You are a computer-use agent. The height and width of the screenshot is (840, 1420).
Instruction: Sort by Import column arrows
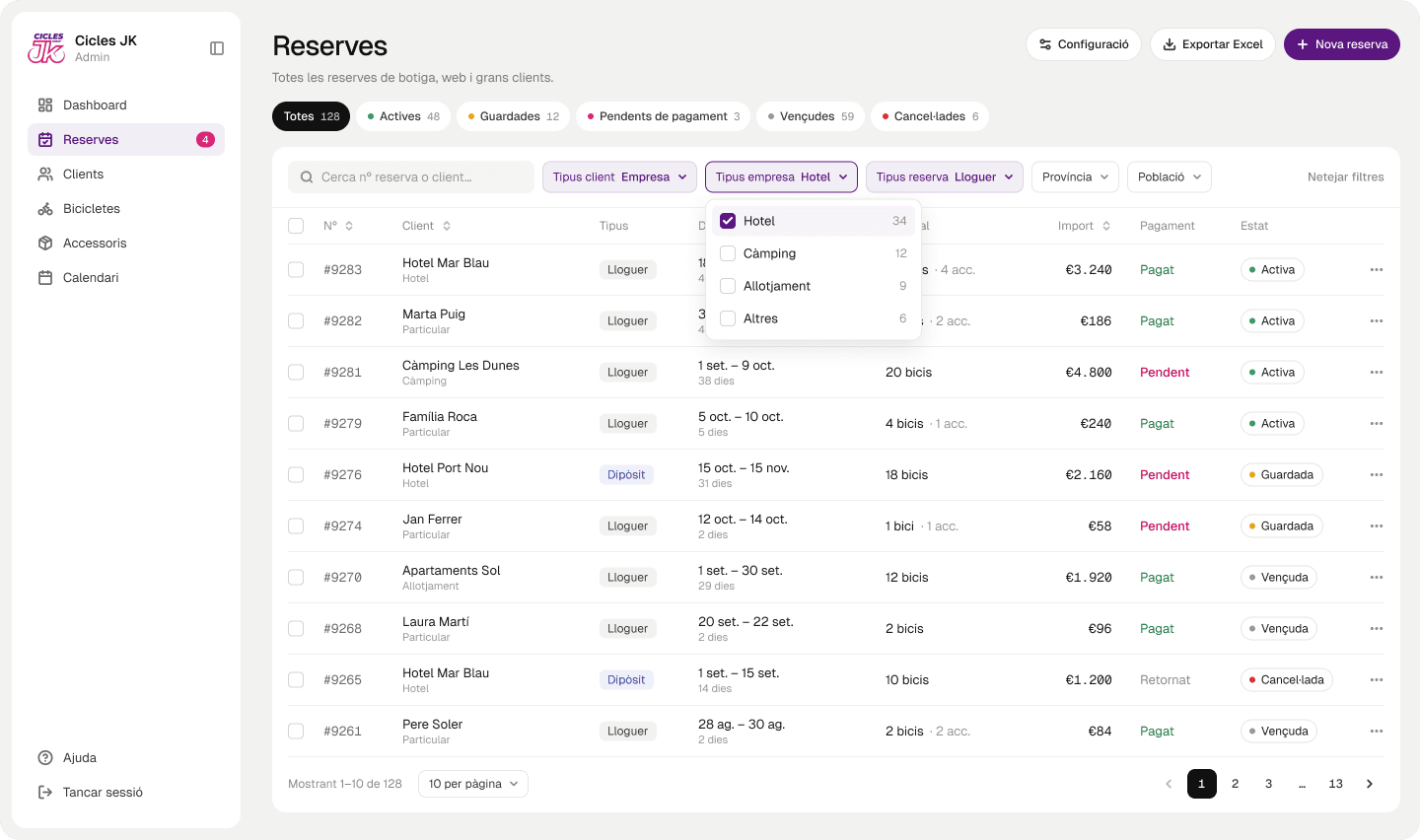pyautogui.click(x=1106, y=226)
